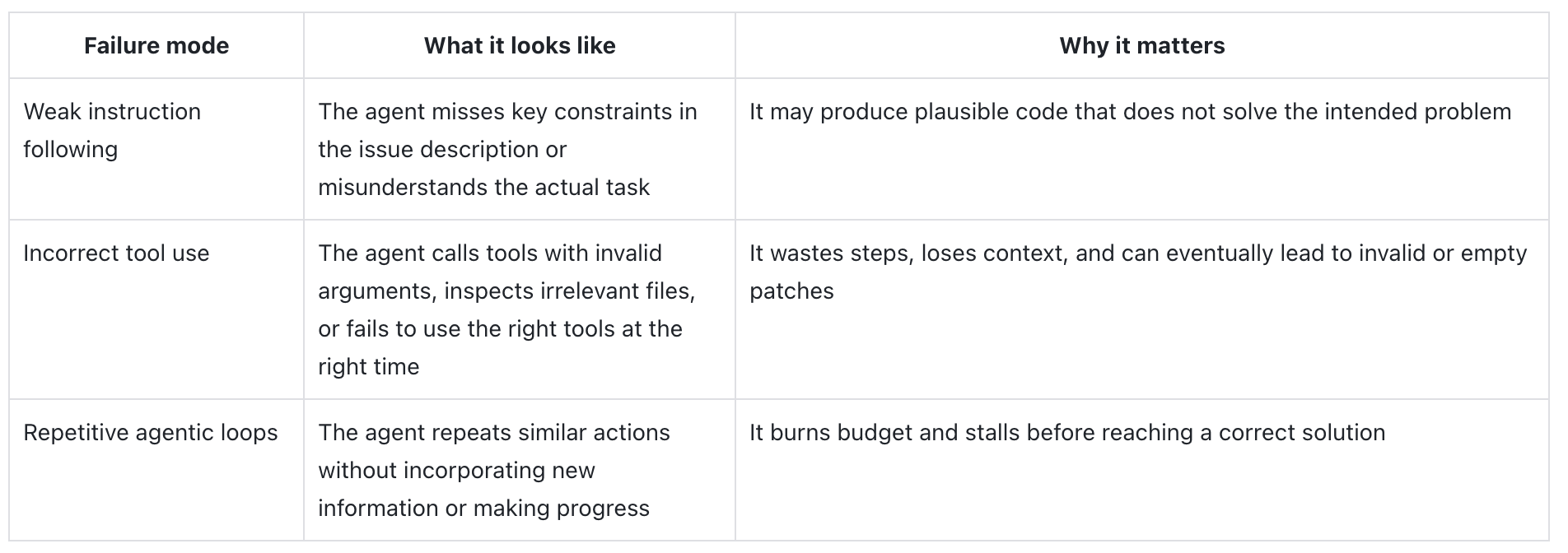Click text "The agent calls tools with invalid"
The image size is (1568, 553).
click(x=490, y=253)
